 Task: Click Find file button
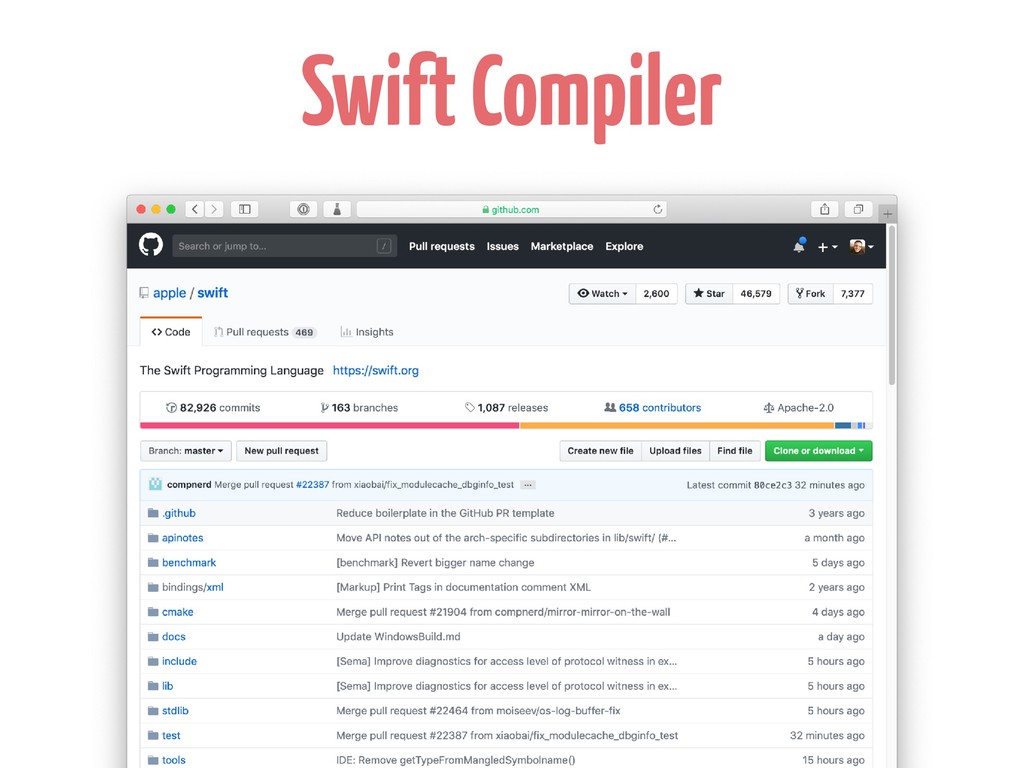[x=735, y=451]
